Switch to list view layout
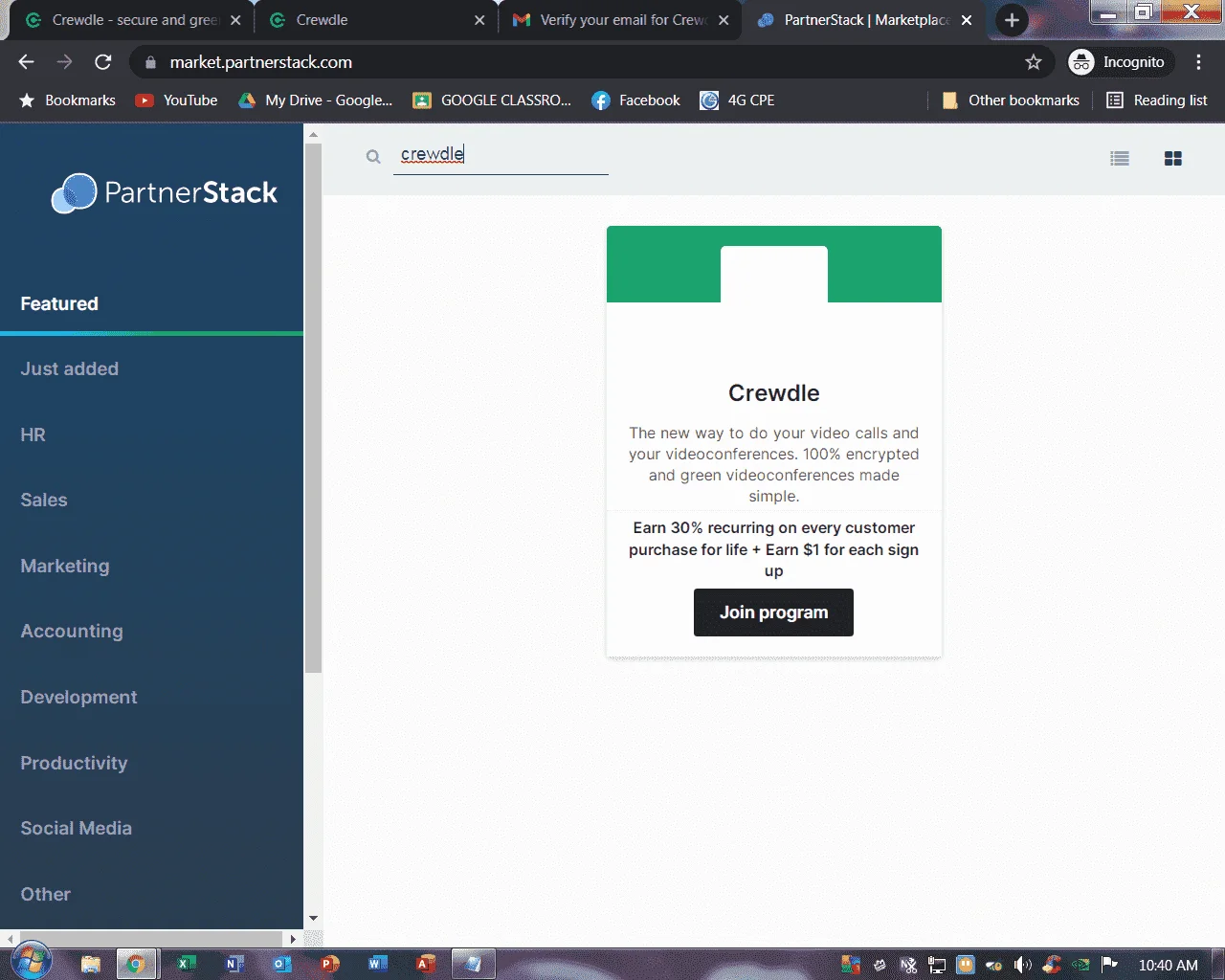Viewport: 1225px width, 980px height. point(1120,159)
